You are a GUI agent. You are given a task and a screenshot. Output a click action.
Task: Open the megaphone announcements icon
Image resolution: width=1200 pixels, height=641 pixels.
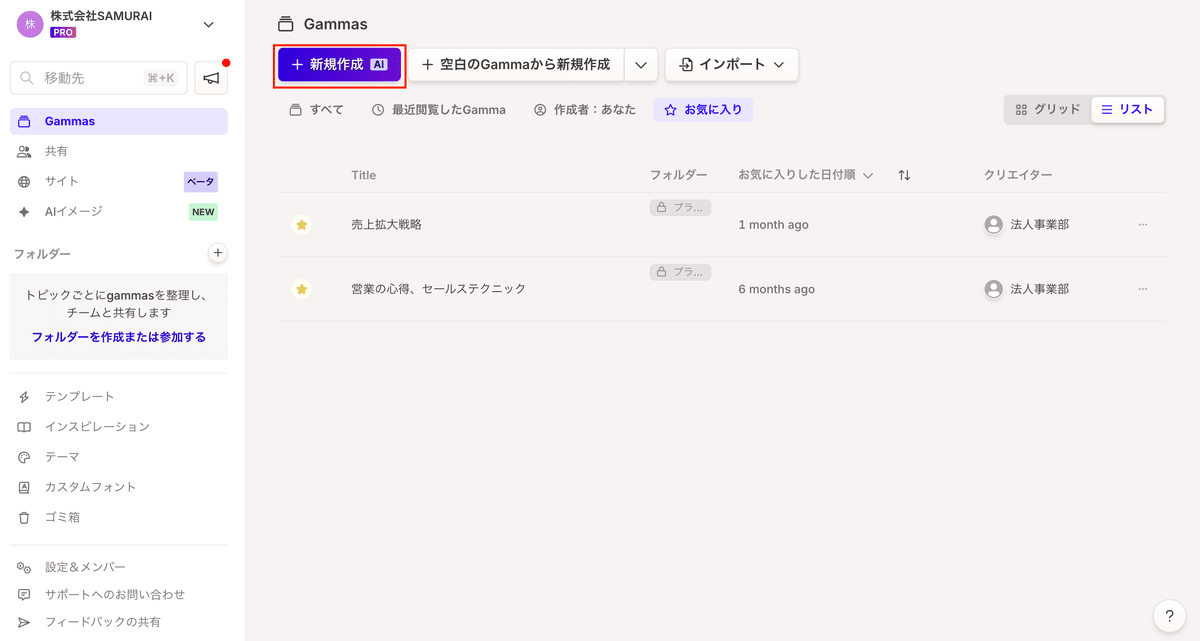(x=211, y=78)
